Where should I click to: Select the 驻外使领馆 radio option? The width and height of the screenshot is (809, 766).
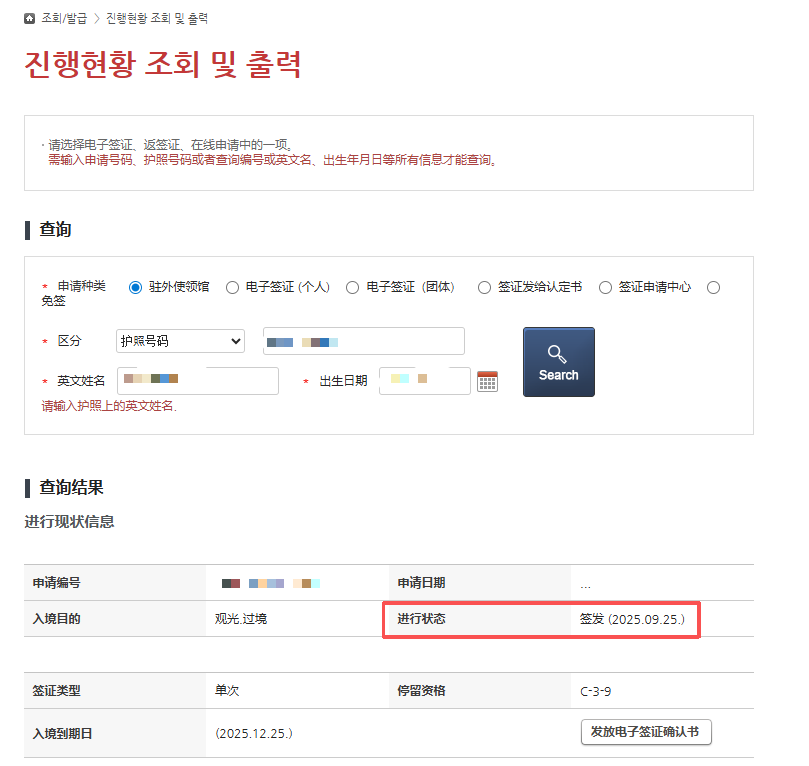tap(136, 287)
